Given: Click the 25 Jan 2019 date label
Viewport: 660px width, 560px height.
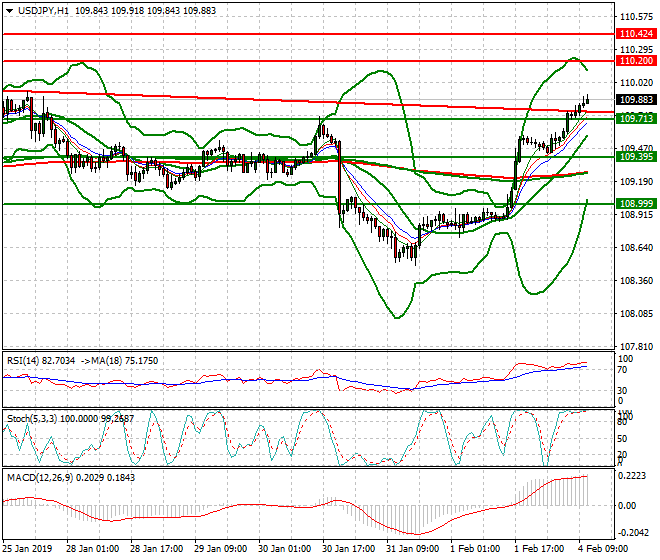Looking at the screenshot, I should click(x=29, y=549).
